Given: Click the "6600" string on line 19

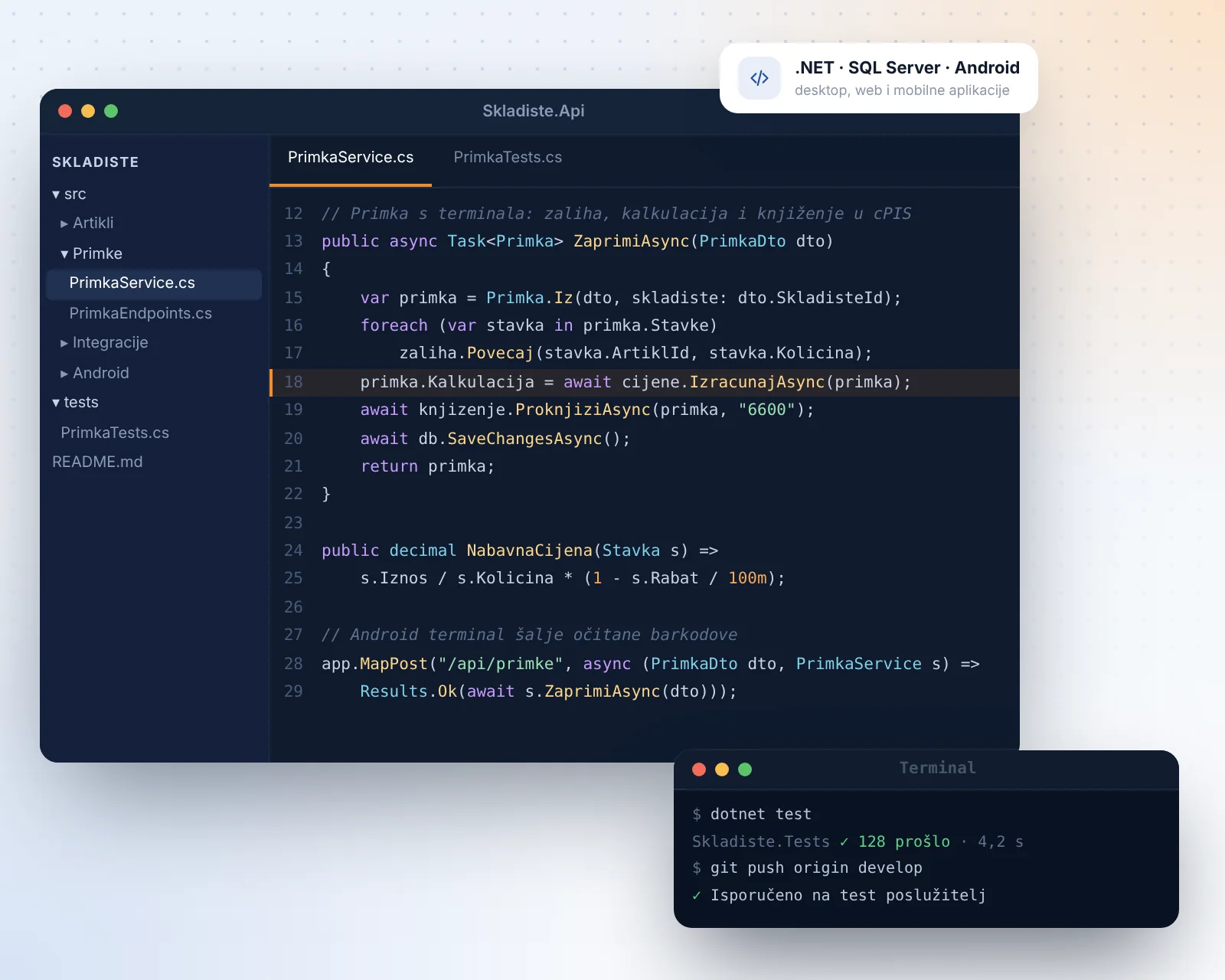Looking at the screenshot, I should [x=767, y=410].
